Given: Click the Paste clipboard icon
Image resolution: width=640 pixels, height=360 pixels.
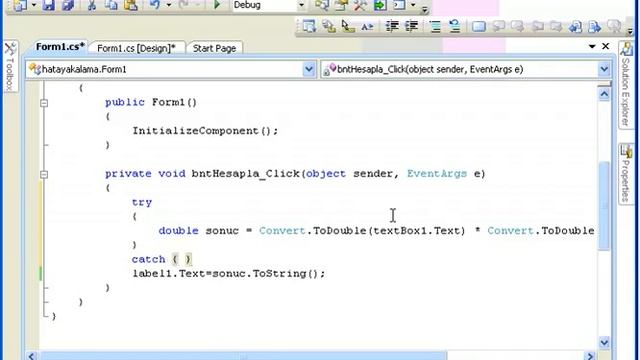Looking at the screenshot, I should pos(131,5).
